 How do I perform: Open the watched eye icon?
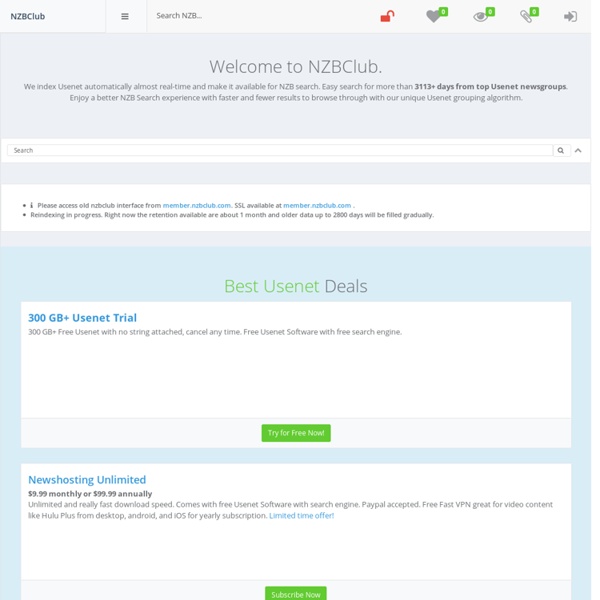pyautogui.click(x=481, y=17)
